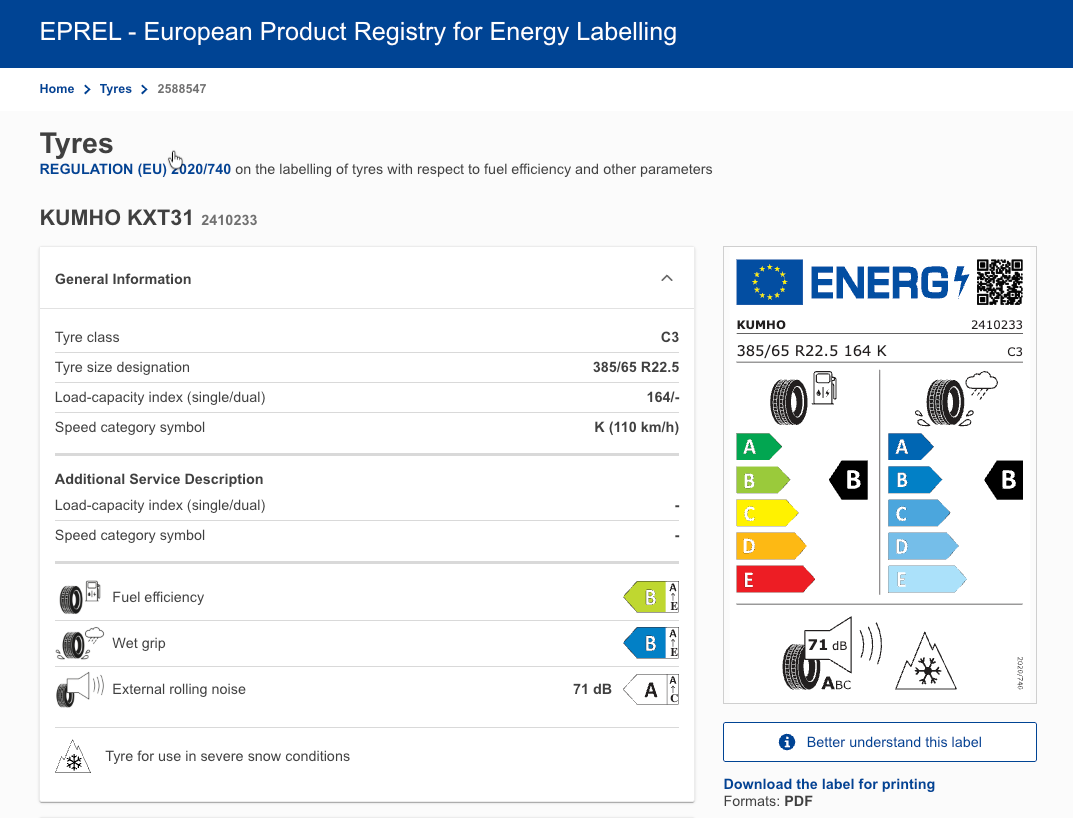1073x818 pixels.
Task: Click the EU flag on energy label
Action: pos(769,282)
